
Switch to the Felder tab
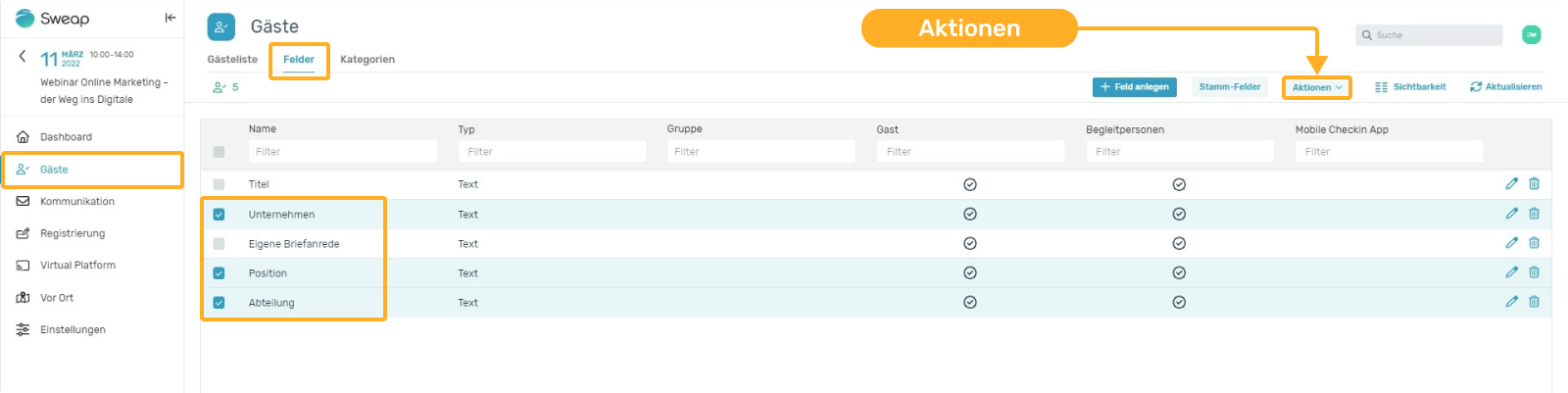299,60
